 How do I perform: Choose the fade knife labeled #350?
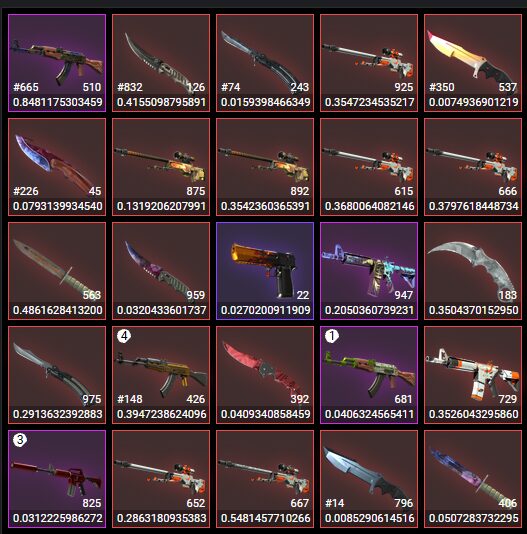click(x=473, y=63)
